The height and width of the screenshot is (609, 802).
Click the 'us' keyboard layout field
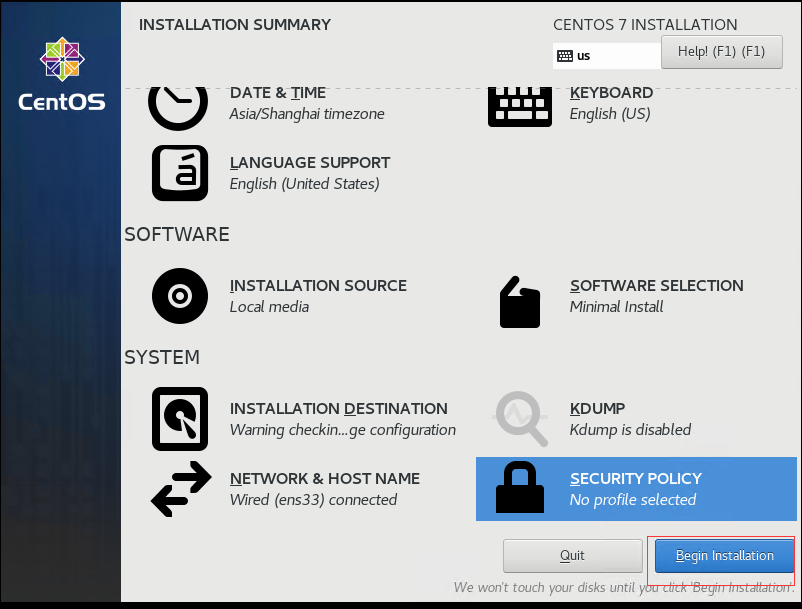pyautogui.click(x=607, y=56)
